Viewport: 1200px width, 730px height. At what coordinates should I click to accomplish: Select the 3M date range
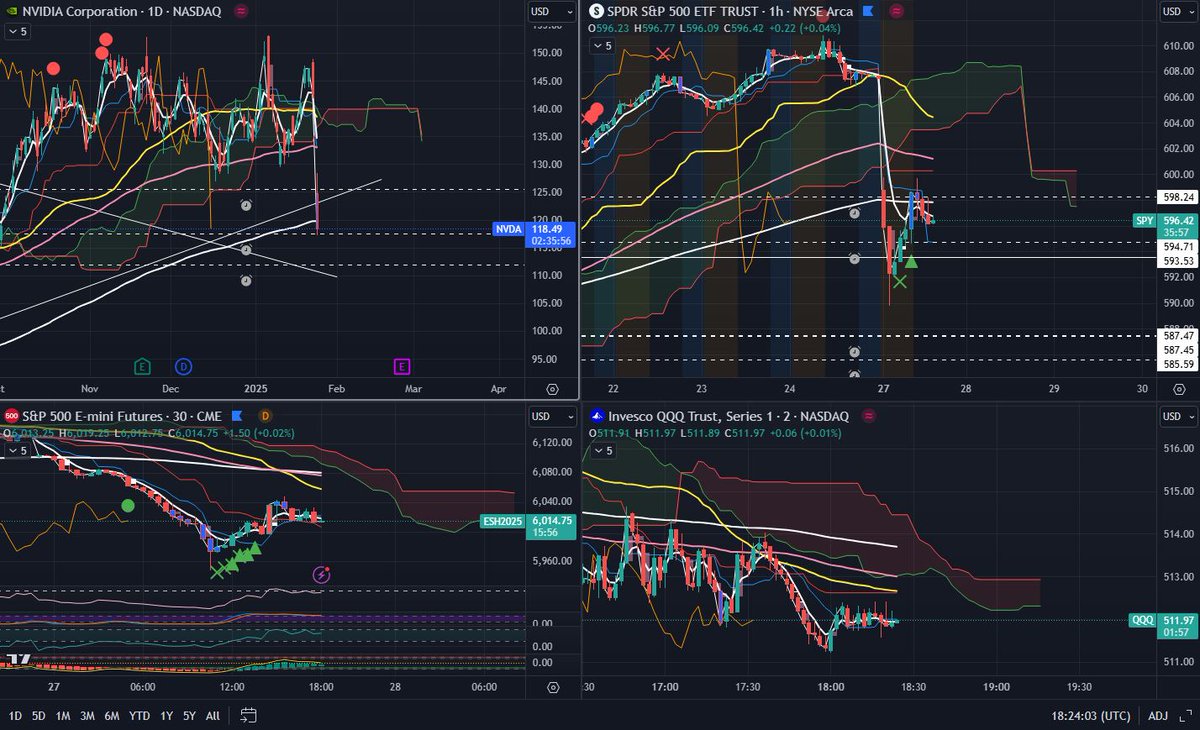pyautogui.click(x=88, y=715)
